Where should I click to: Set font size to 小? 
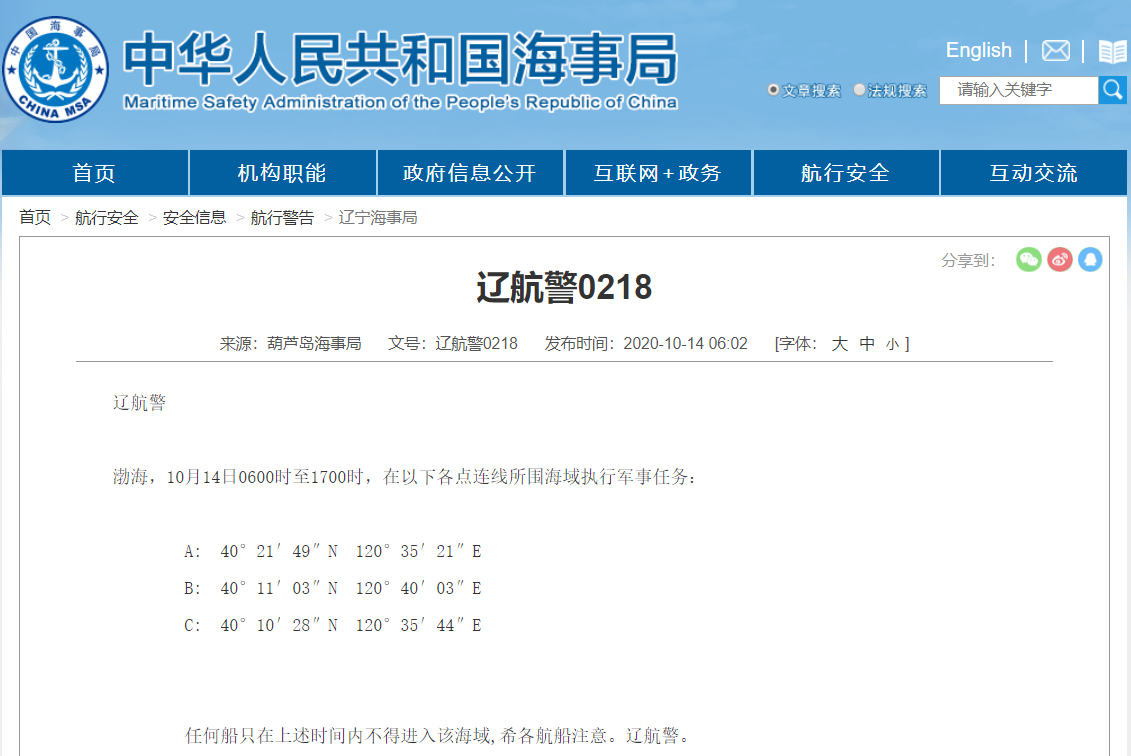click(891, 344)
